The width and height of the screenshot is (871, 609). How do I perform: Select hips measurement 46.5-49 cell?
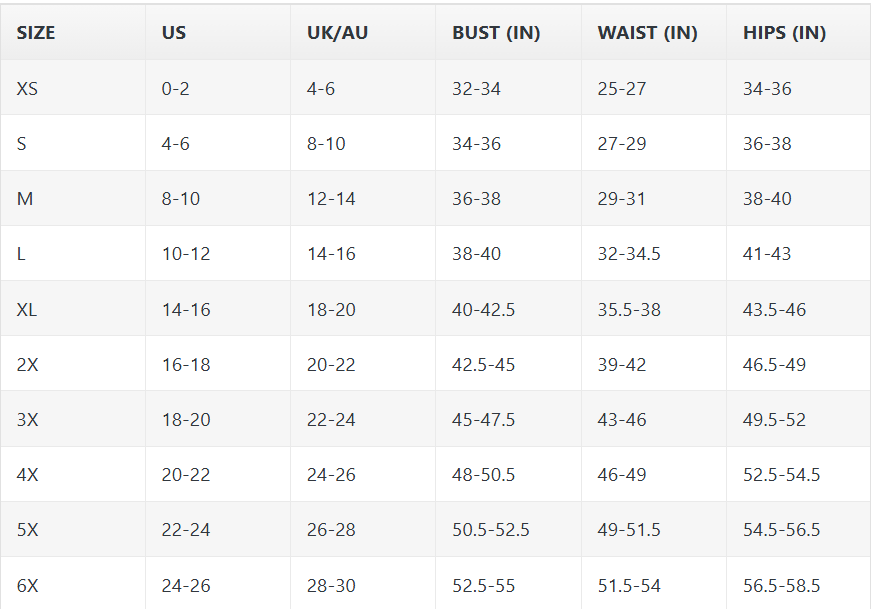pyautogui.click(x=774, y=364)
